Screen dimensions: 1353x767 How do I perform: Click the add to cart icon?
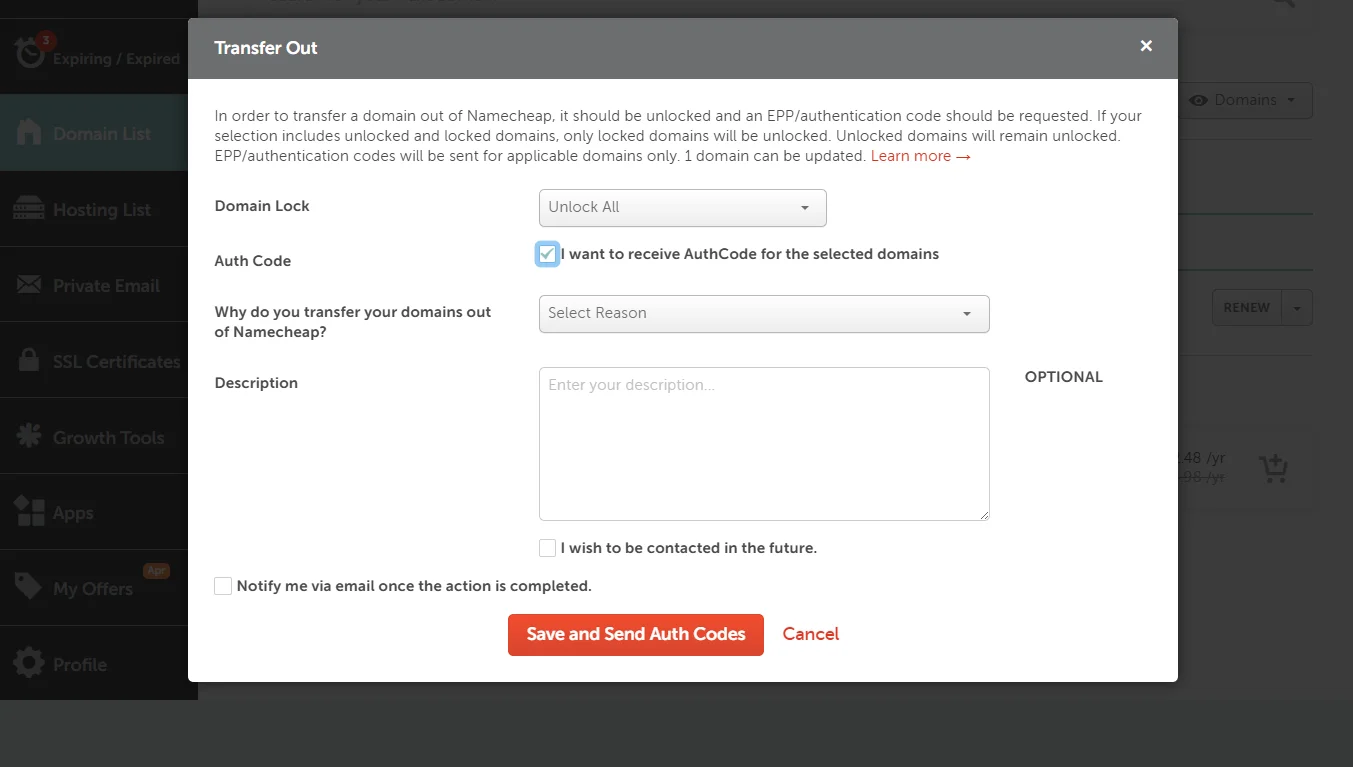point(1273,468)
